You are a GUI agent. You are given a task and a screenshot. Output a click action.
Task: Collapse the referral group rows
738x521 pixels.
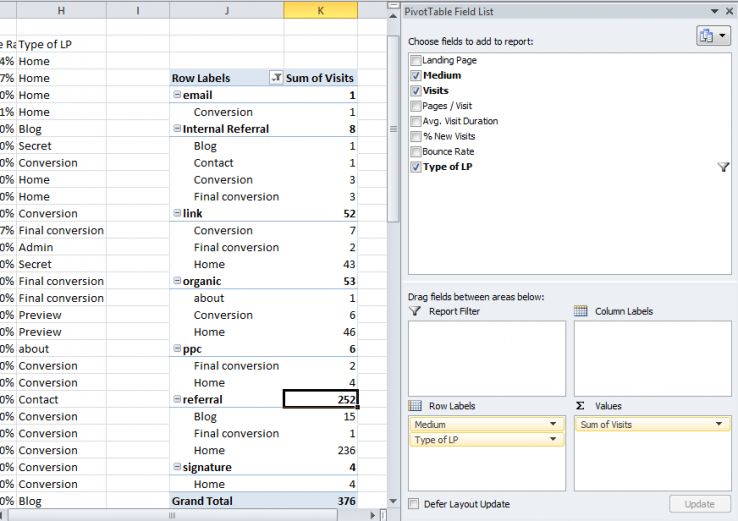pyautogui.click(x=177, y=400)
